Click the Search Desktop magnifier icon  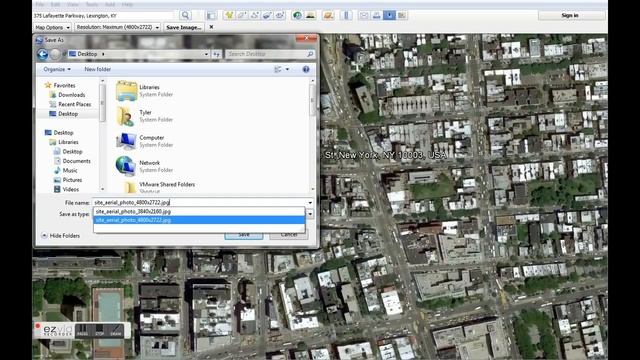tap(310, 54)
